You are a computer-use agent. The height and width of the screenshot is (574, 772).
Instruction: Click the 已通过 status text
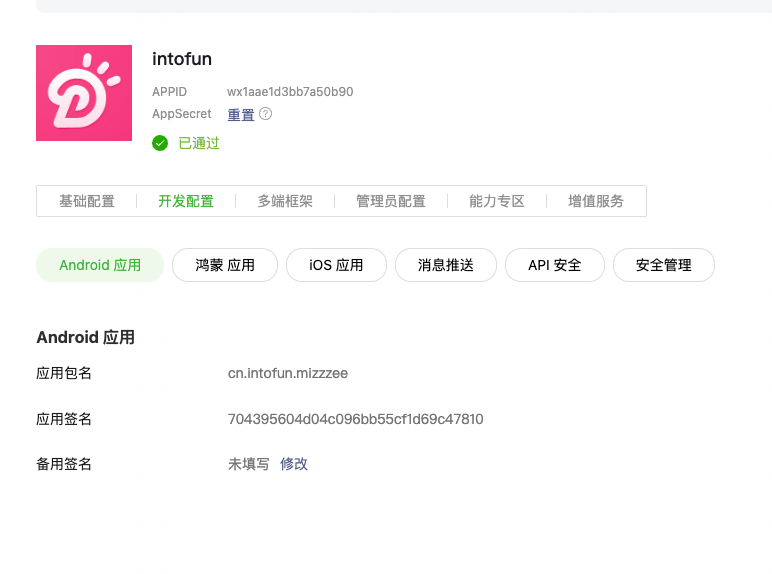199,143
